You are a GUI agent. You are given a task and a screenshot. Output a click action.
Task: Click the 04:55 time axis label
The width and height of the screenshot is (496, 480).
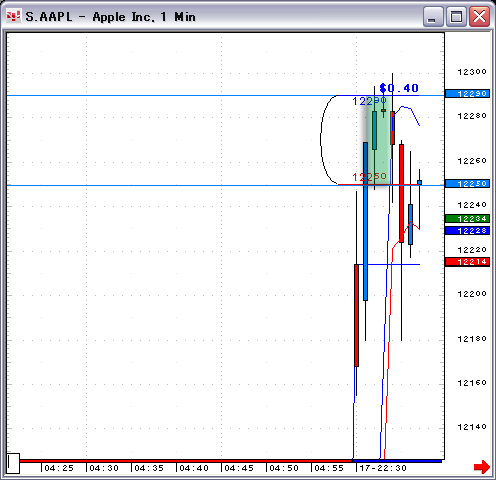click(329, 468)
